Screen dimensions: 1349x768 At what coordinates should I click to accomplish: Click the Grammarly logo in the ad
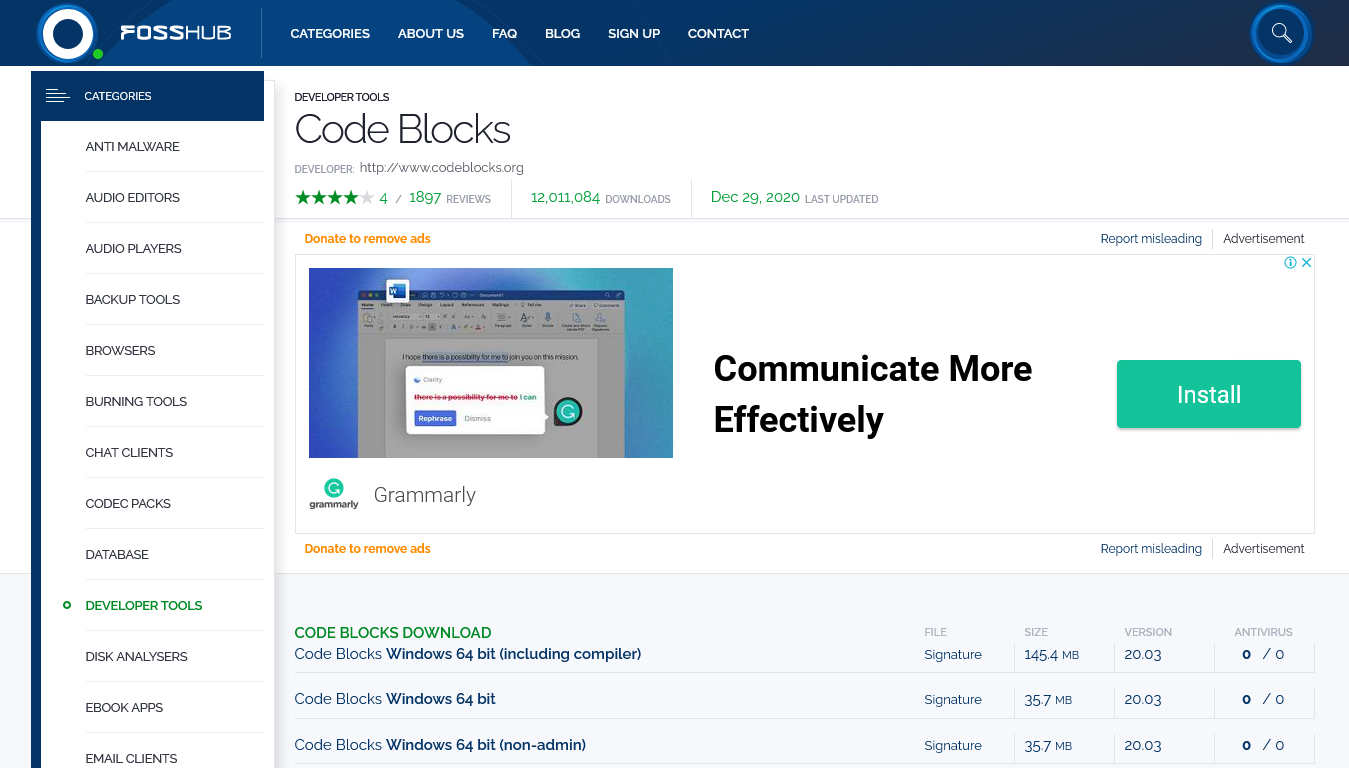tap(334, 494)
